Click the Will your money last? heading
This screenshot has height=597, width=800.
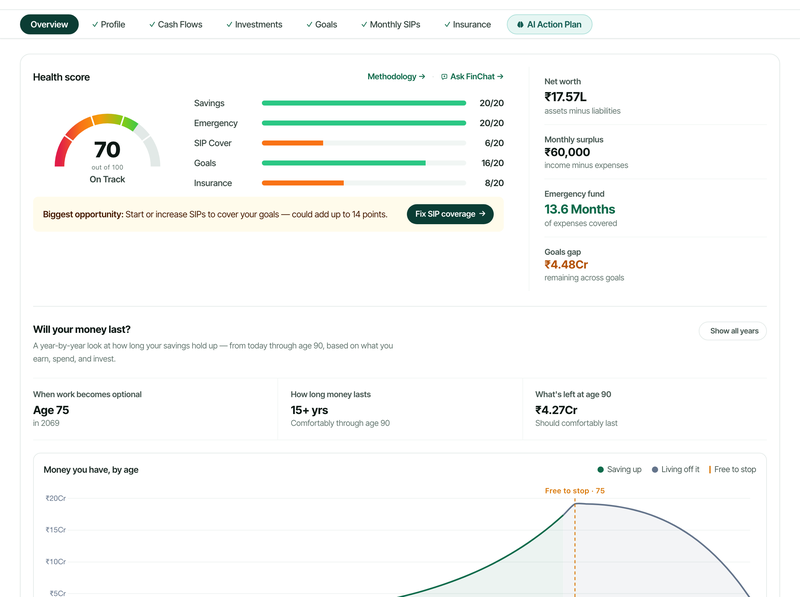(x=82, y=330)
